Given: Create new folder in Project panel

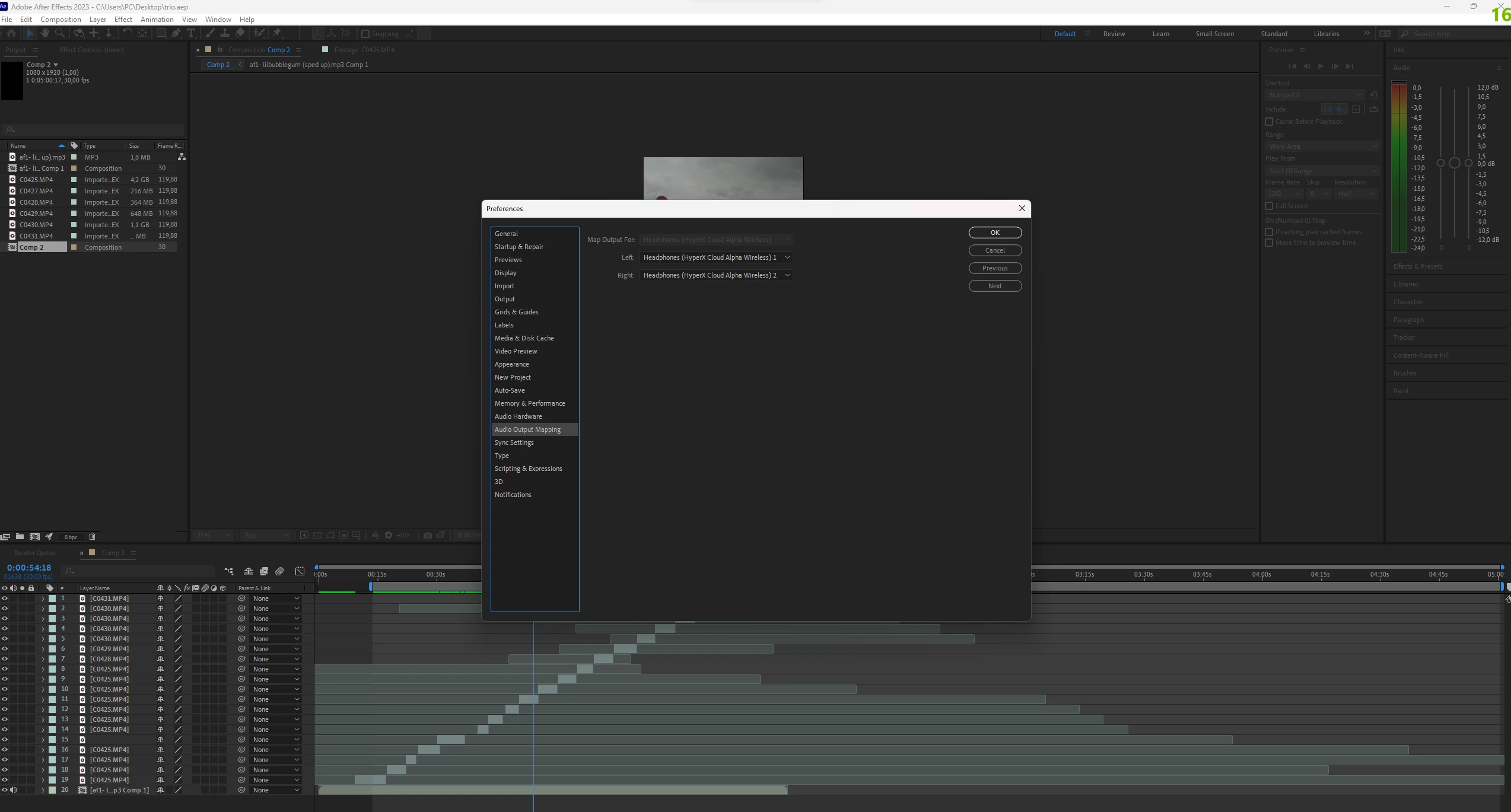Looking at the screenshot, I should 20,537.
